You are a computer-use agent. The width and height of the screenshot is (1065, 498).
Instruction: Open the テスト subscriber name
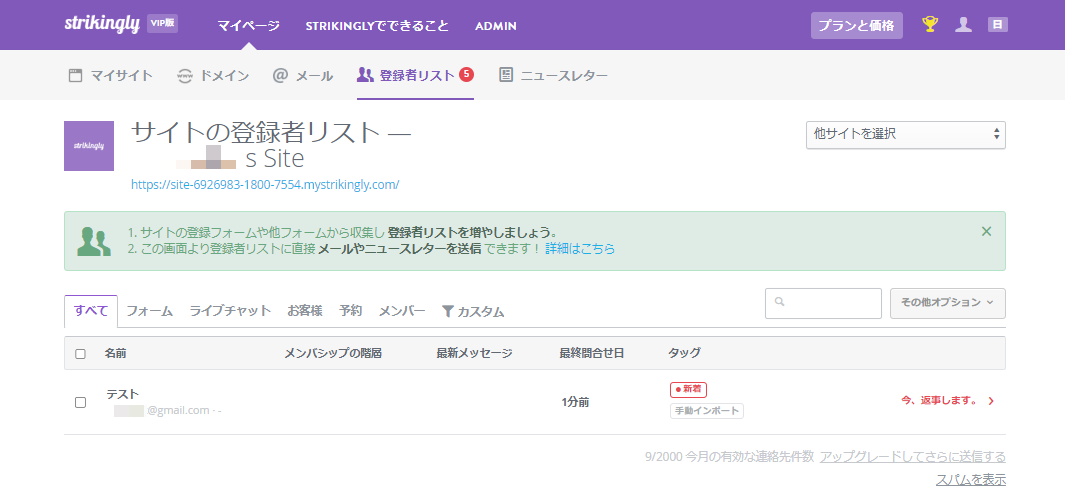122,394
